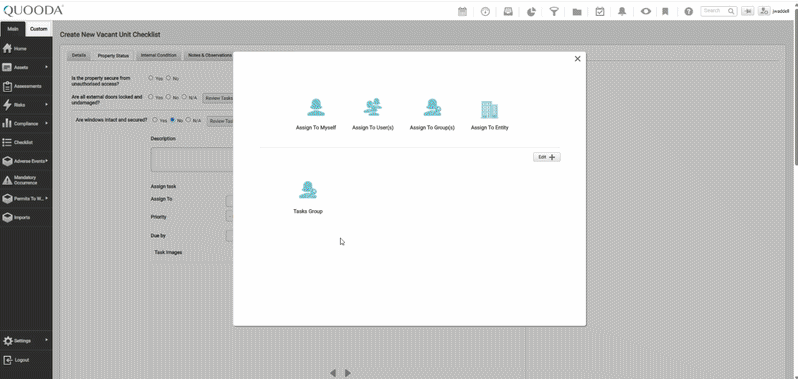Open the notifications bell icon
The image size is (798, 379).
(622, 11)
